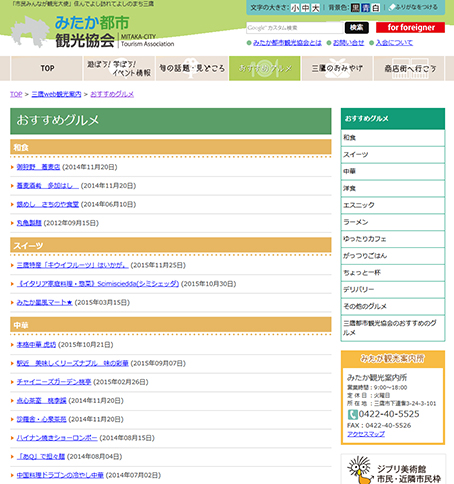
Task: Click おすすめグルメ breadcrumb link
Action: click(112, 94)
